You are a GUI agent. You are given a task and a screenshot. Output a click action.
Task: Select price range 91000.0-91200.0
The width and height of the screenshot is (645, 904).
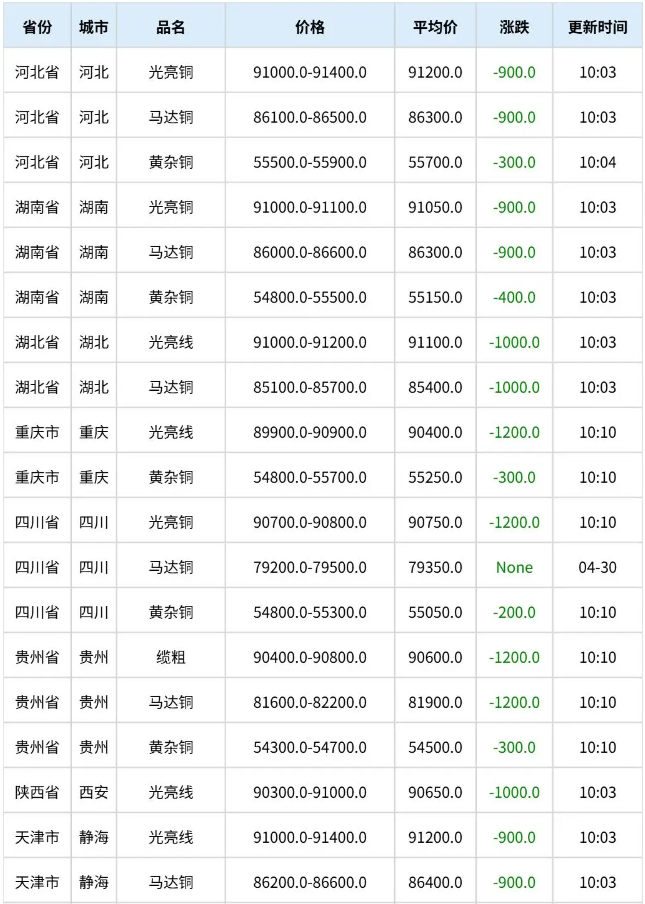310,342
